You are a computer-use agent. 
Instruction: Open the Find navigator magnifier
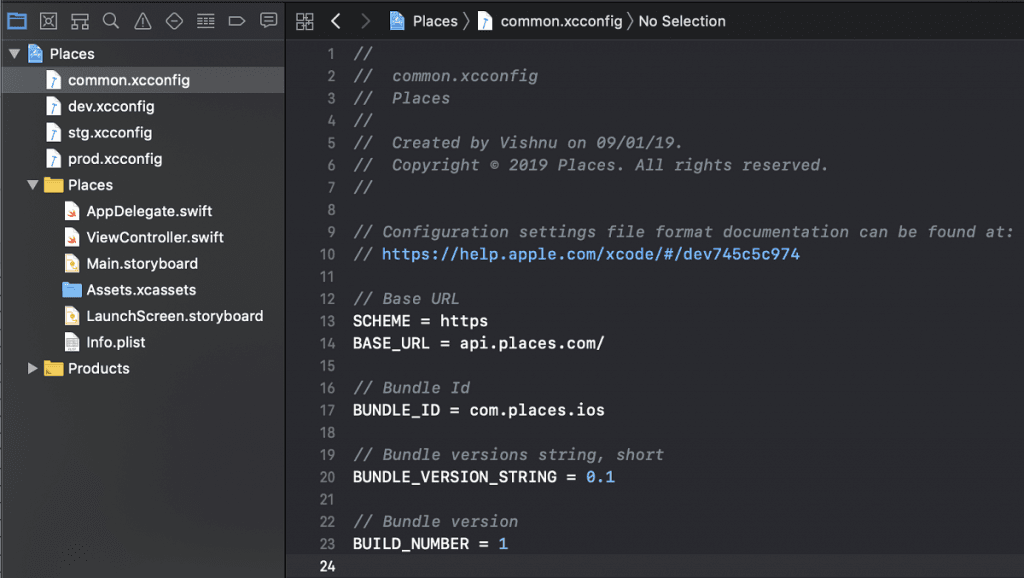111,21
